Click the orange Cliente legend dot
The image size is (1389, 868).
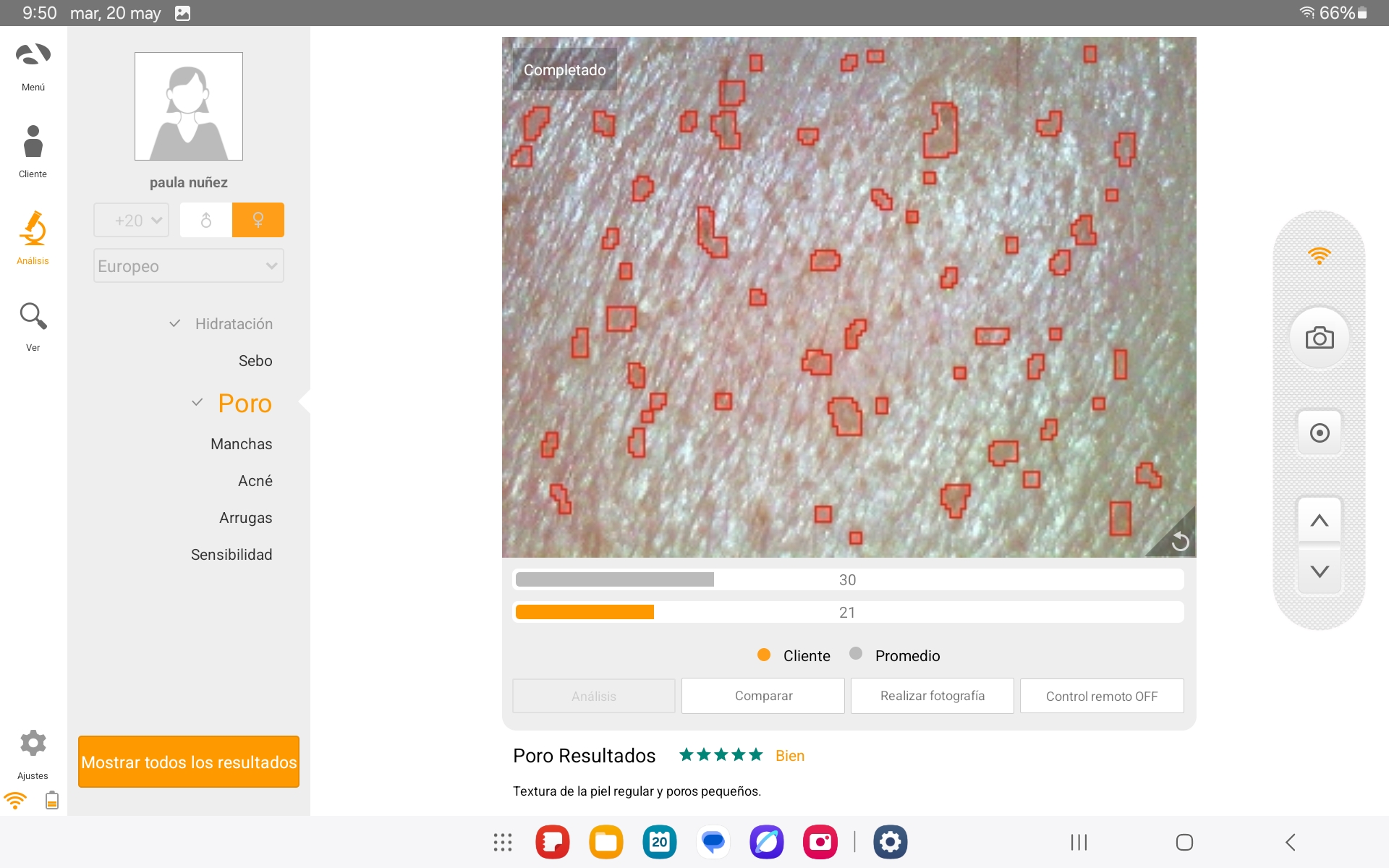764,655
